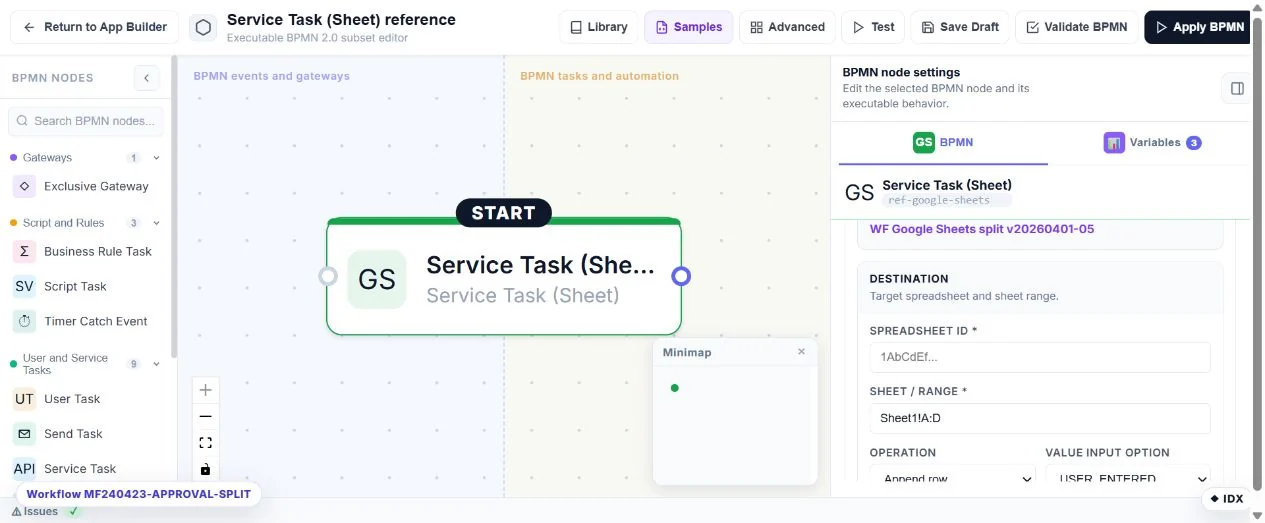This screenshot has width=1265, height=523.
Task: Click the User Task UT icon
Action: click(25, 399)
